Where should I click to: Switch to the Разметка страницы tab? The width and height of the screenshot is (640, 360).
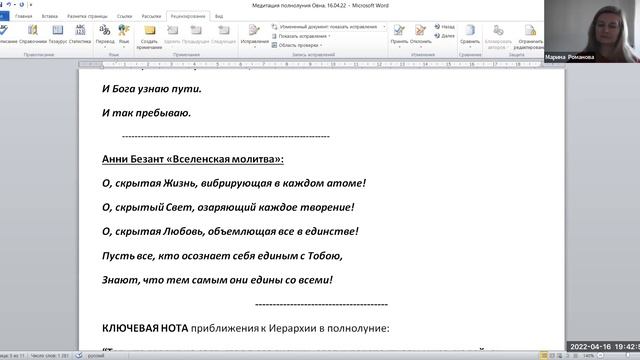(x=87, y=16)
